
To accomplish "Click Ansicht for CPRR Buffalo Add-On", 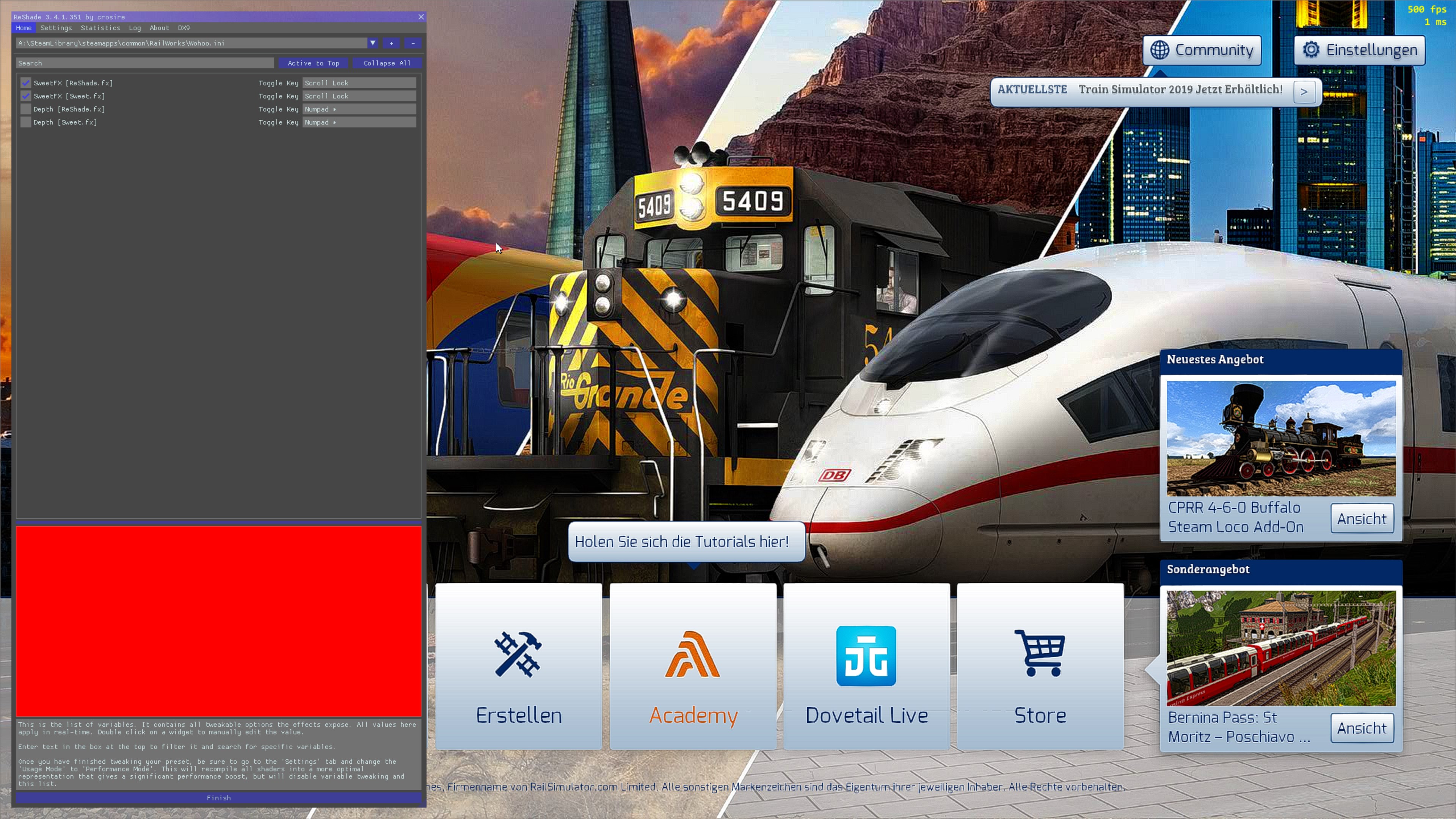I will coord(1361,518).
